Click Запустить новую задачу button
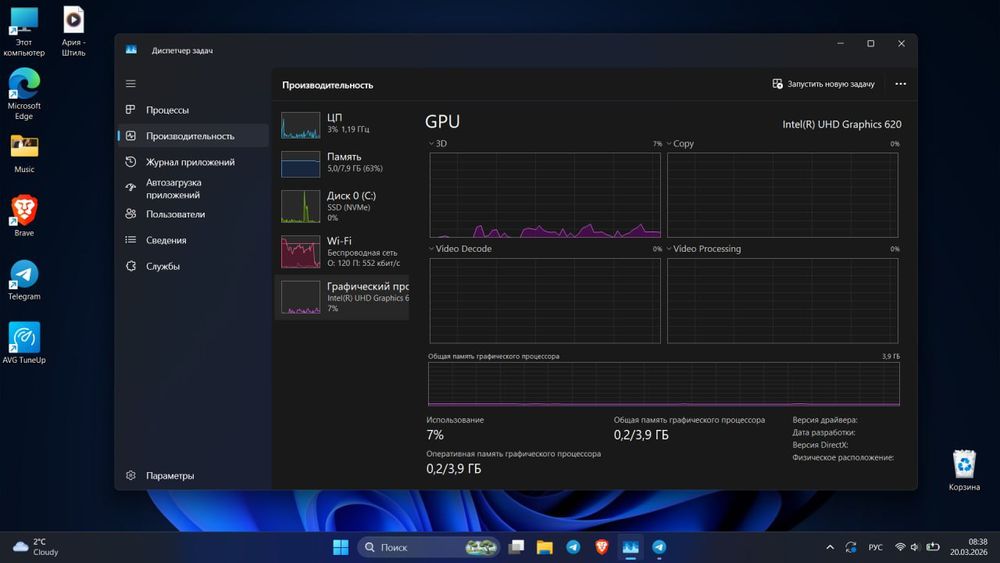 pyautogui.click(x=823, y=84)
